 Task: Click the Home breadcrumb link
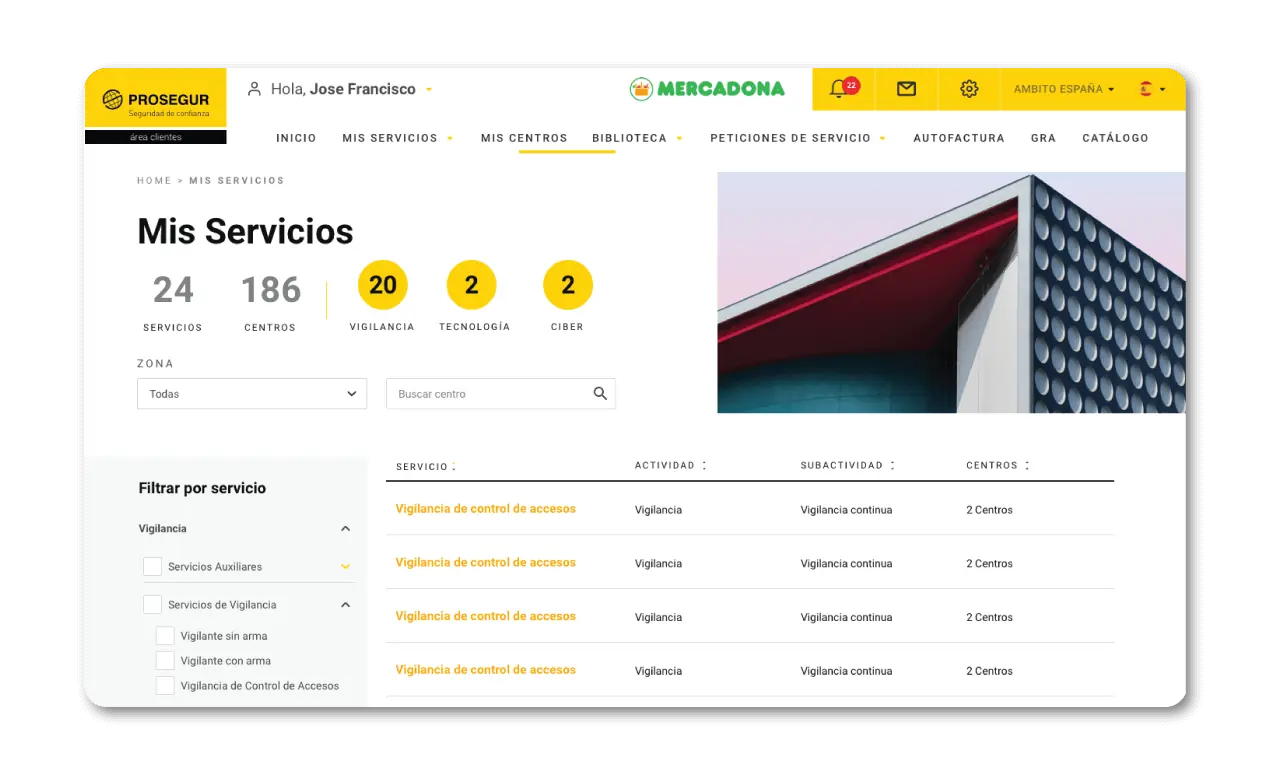[x=154, y=180]
